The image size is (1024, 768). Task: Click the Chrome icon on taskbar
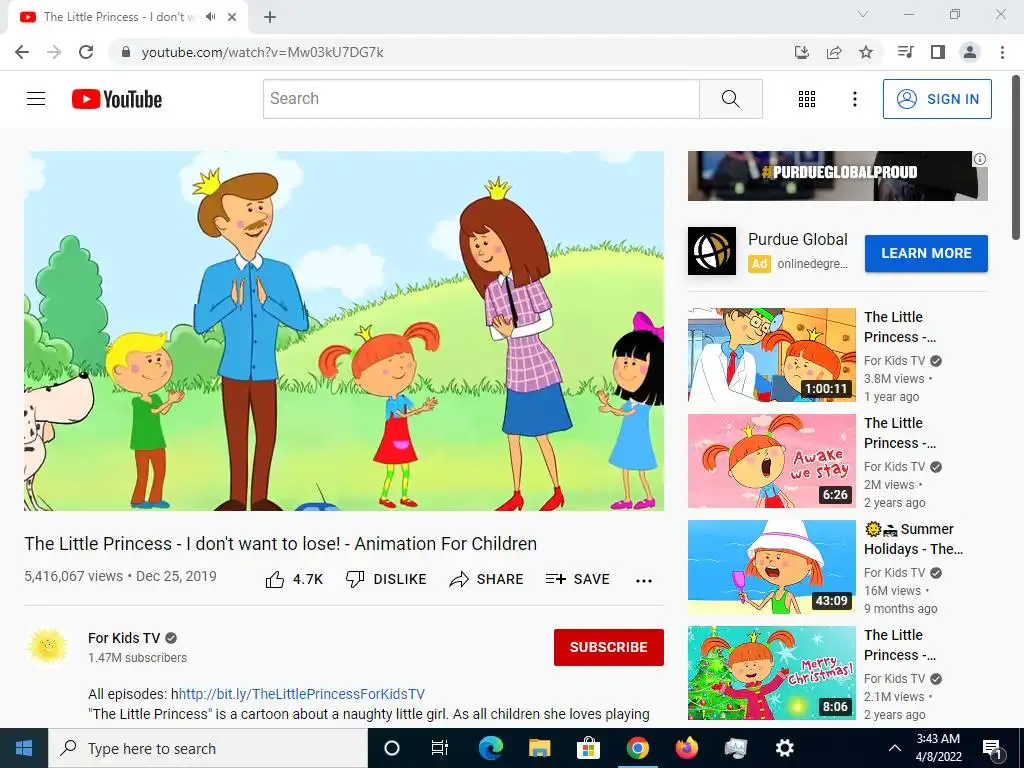click(638, 748)
